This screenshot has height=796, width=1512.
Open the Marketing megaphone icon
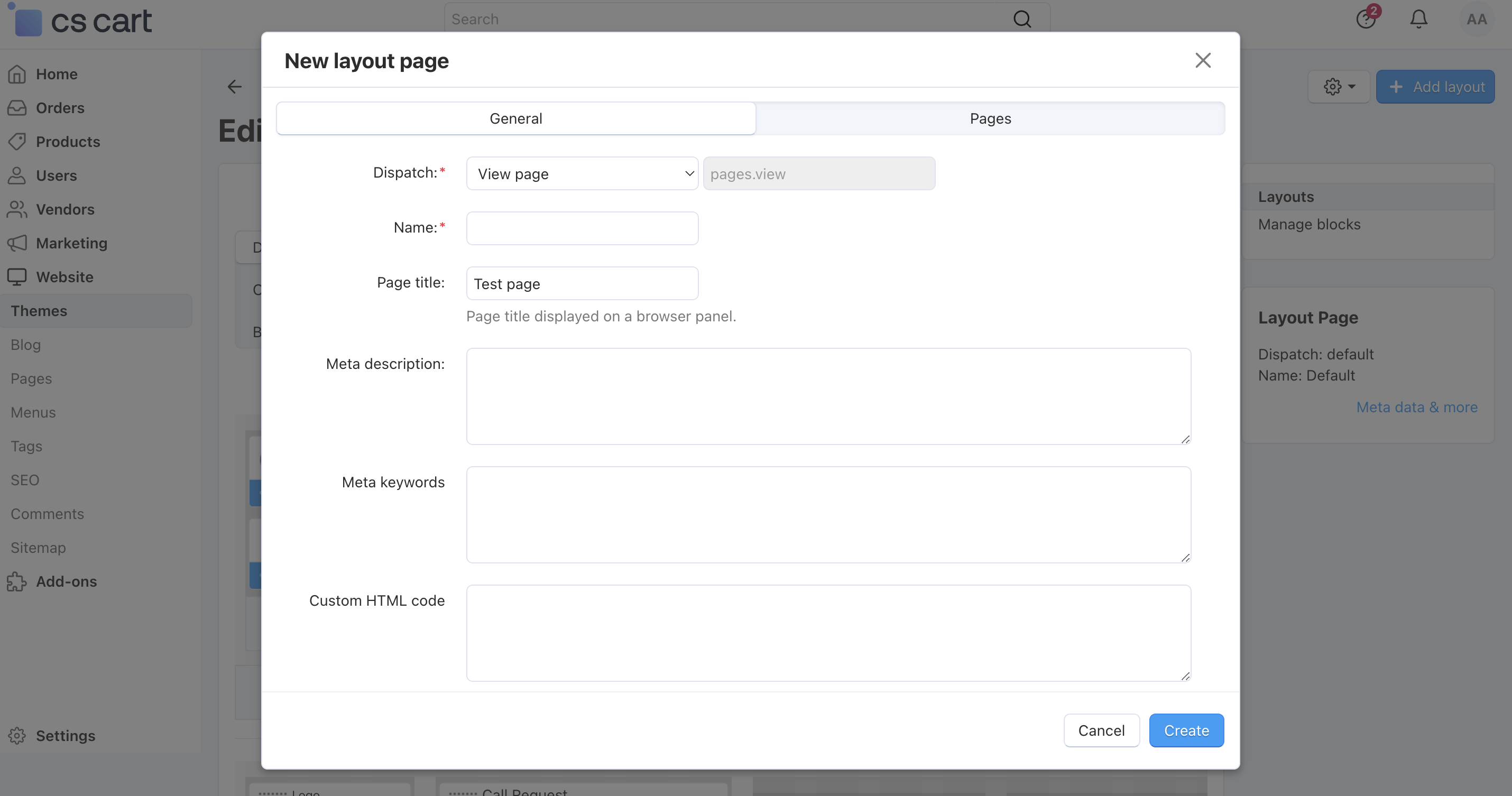click(17, 243)
